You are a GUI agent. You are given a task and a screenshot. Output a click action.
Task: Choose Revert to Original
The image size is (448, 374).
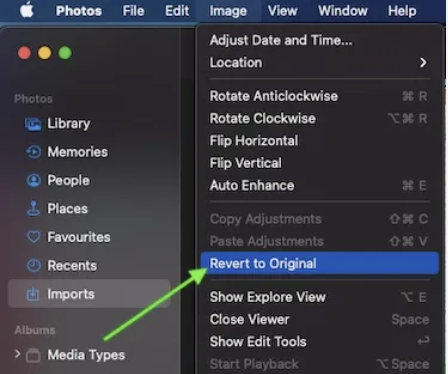319,263
